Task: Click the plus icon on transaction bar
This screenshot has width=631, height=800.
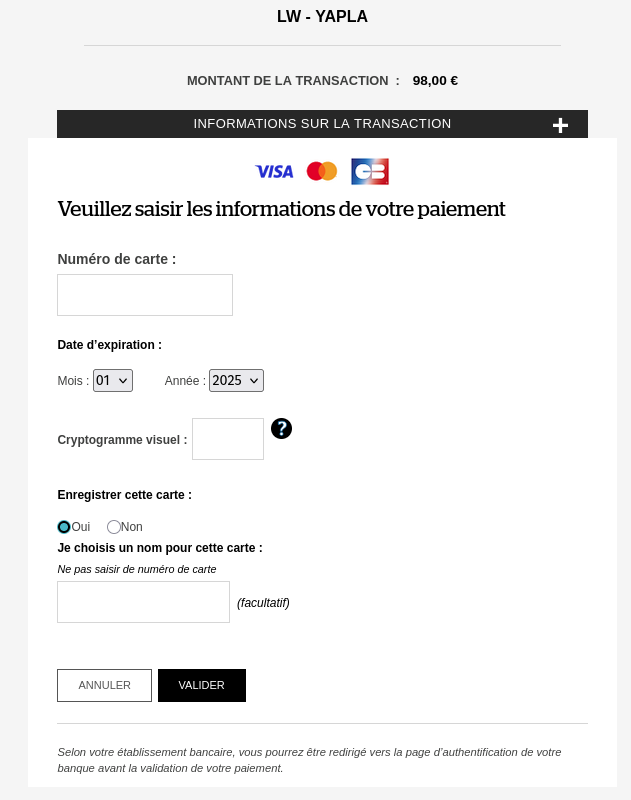Action: [560, 125]
